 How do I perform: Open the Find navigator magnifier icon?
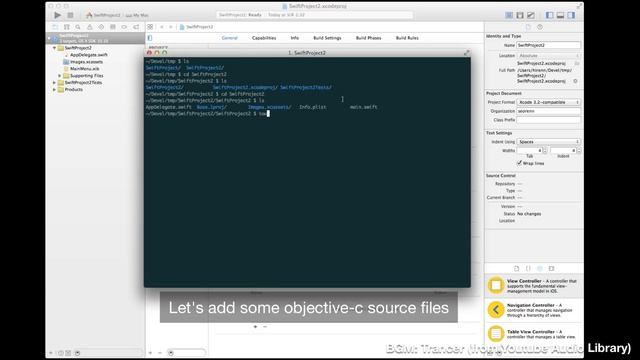78,27
